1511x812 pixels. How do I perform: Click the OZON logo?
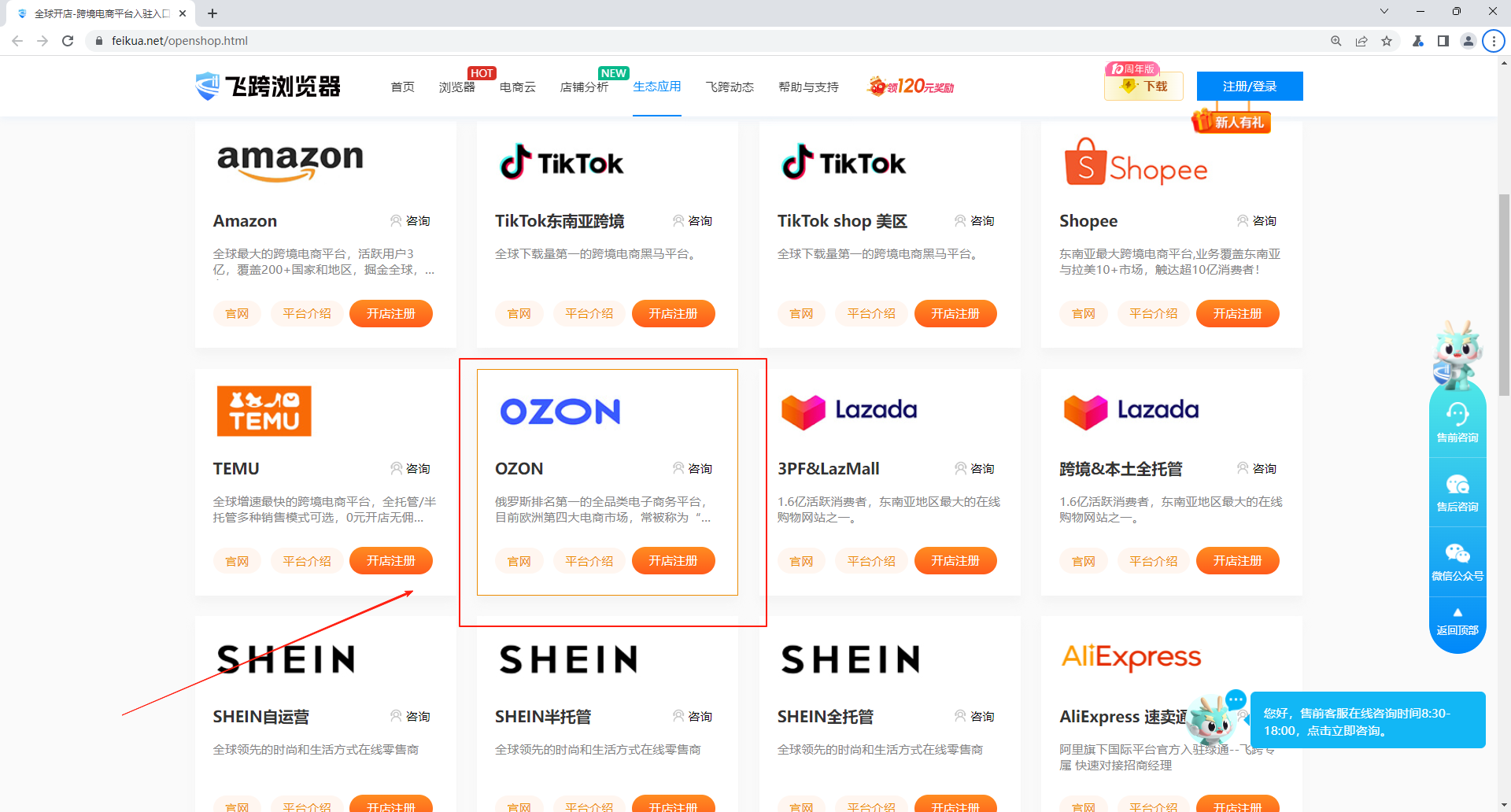560,412
